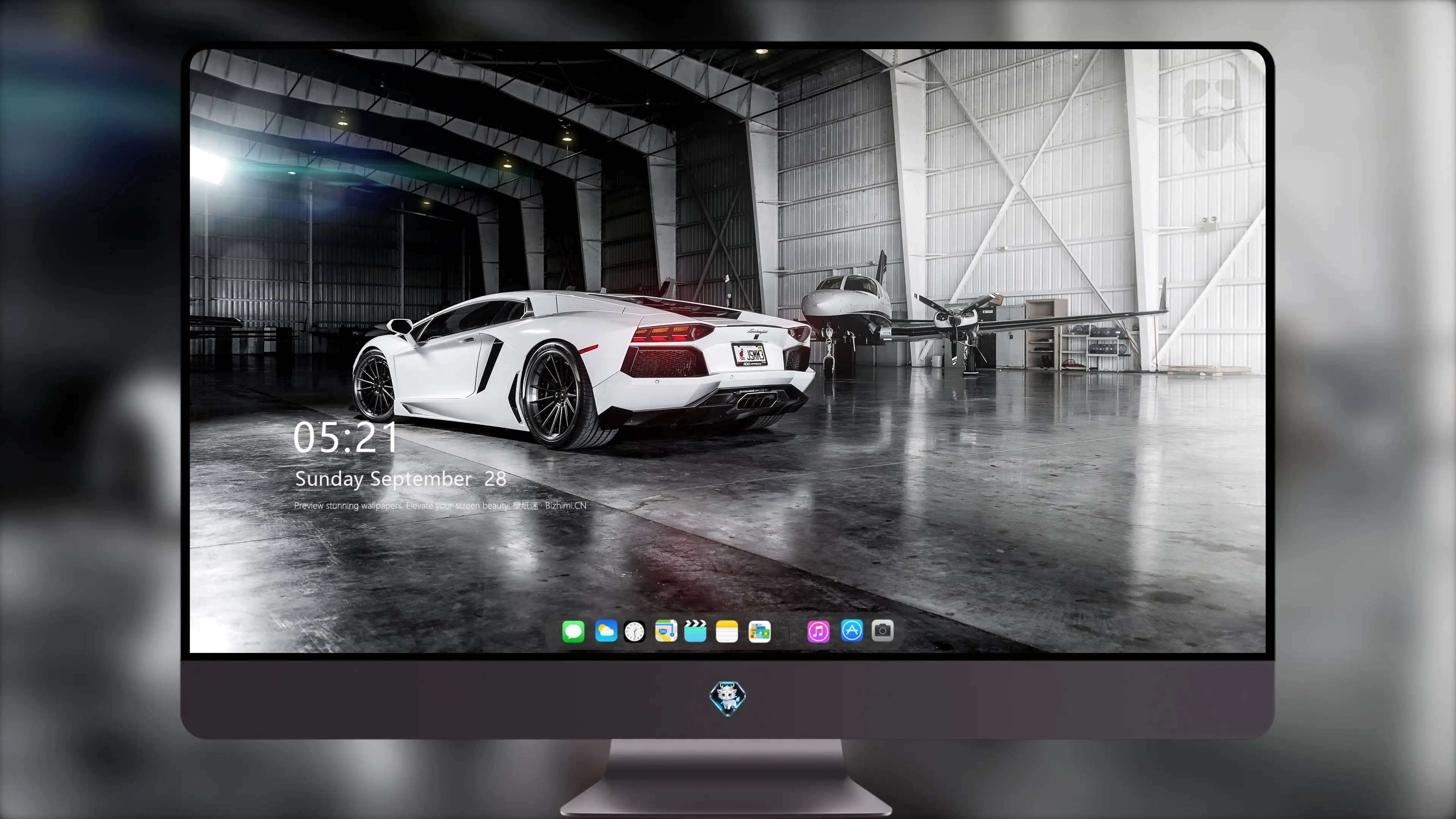Open the Videos clapperboard icon in dock

pos(695,631)
